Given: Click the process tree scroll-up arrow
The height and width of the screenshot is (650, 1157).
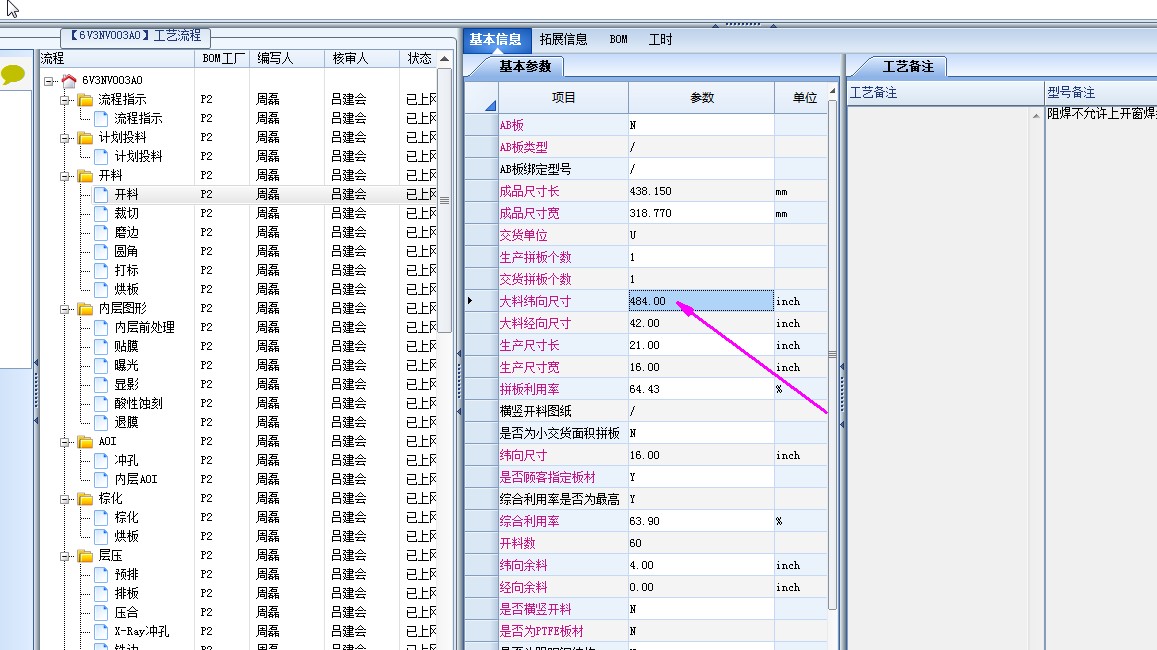Looking at the screenshot, I should [x=444, y=58].
